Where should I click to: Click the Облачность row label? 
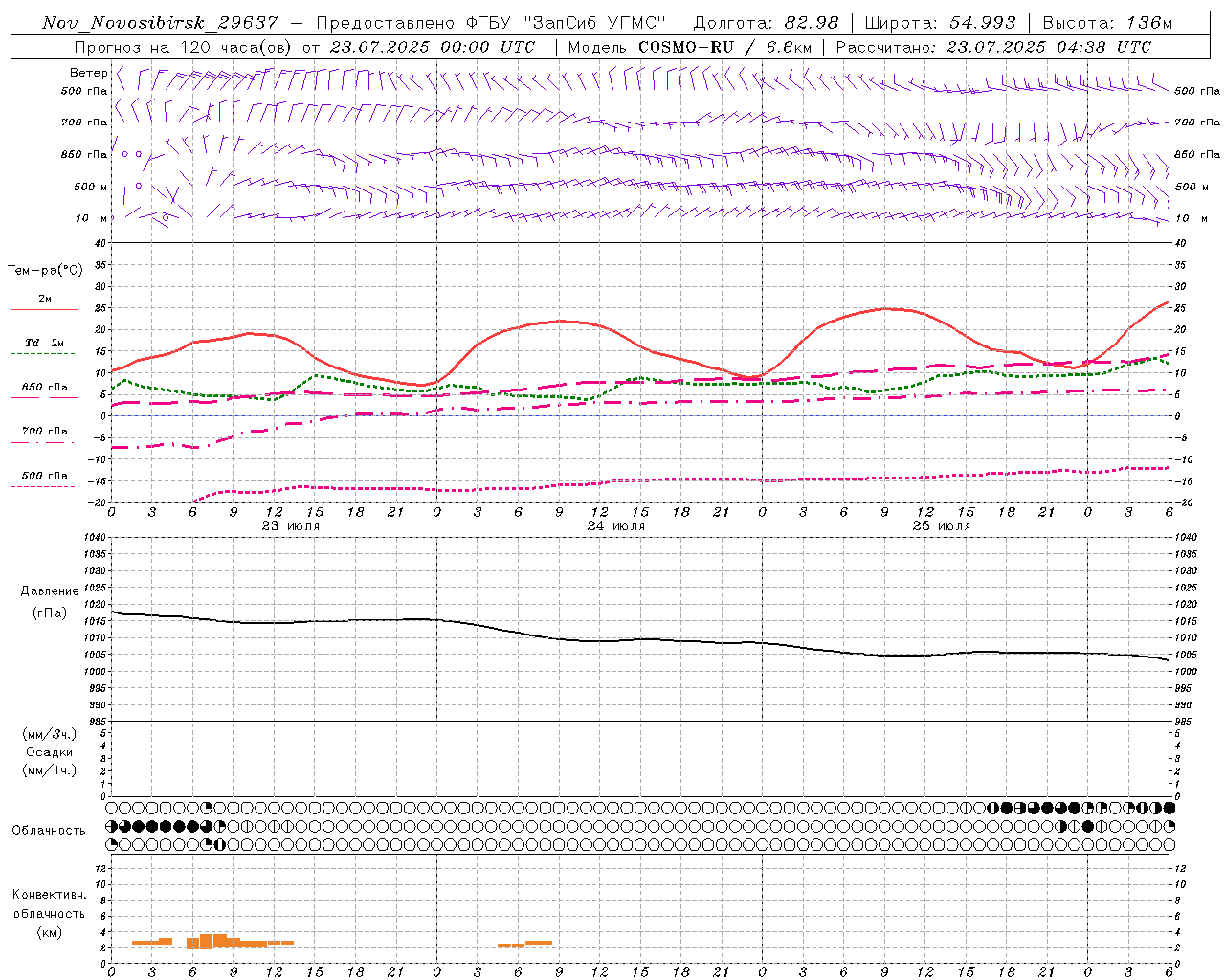pos(49,830)
